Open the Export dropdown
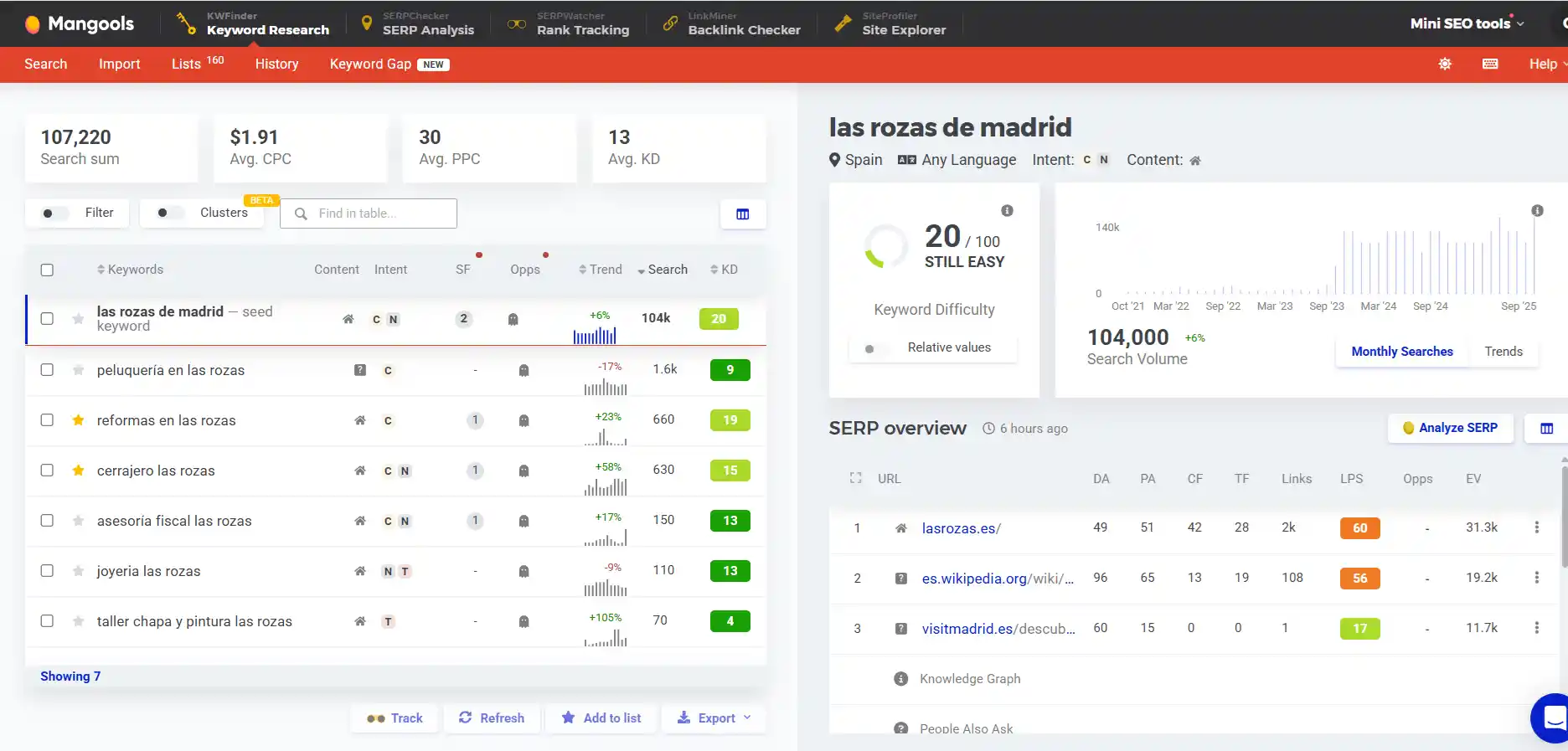The width and height of the screenshot is (1568, 751). click(714, 718)
